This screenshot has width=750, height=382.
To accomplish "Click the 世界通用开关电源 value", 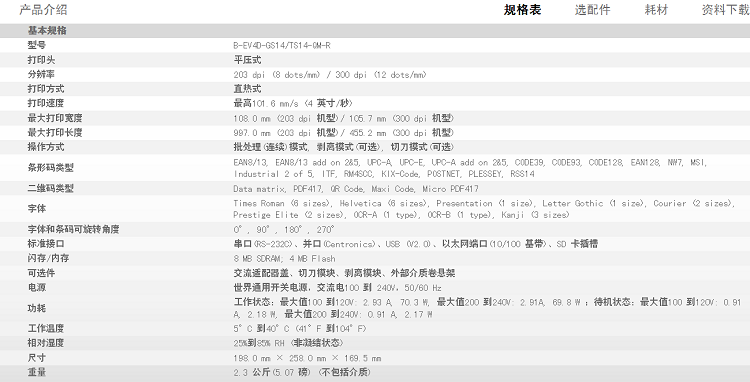I will (x=338, y=288).
